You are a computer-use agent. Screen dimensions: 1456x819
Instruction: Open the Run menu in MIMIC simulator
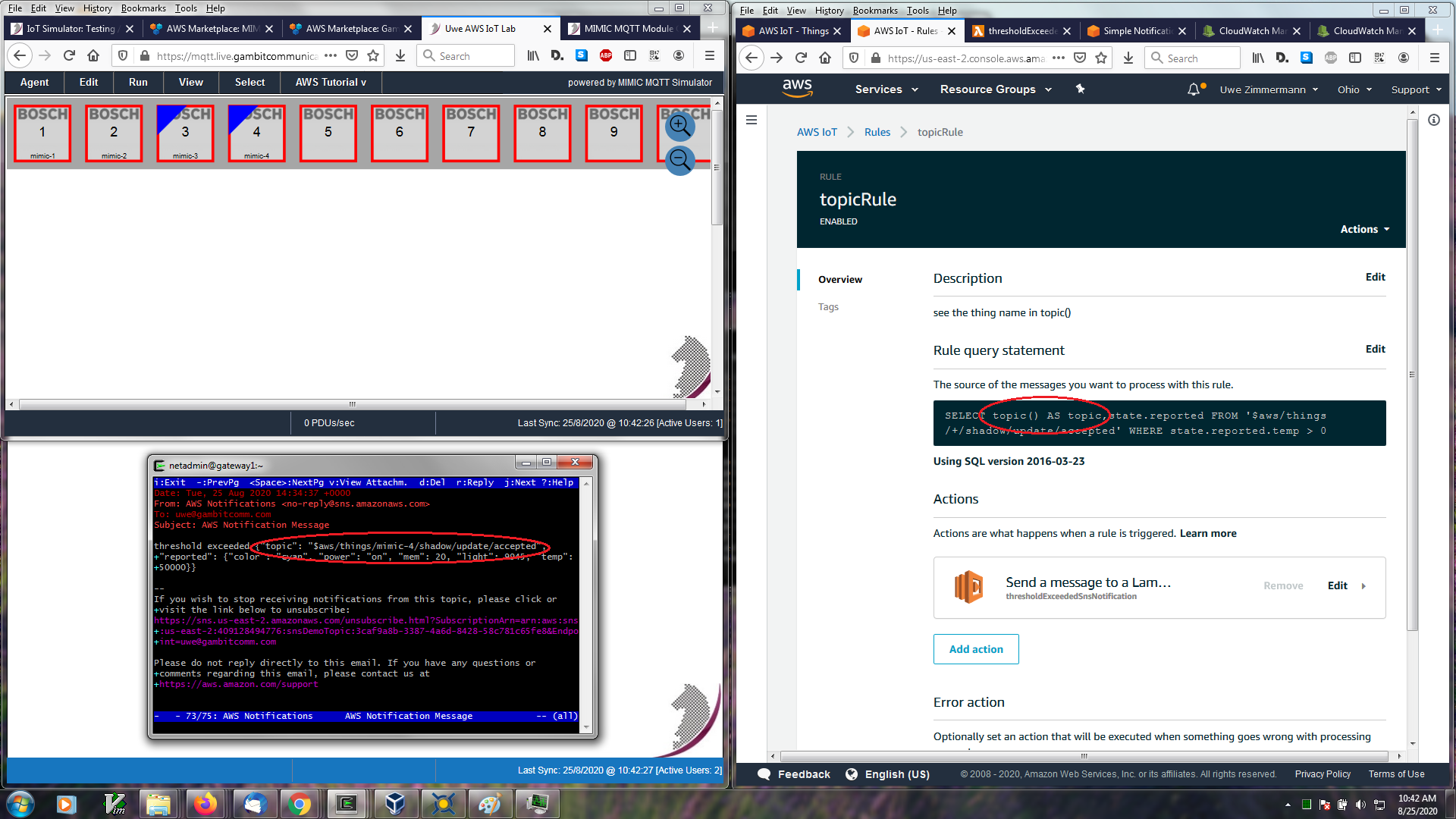[x=138, y=82]
